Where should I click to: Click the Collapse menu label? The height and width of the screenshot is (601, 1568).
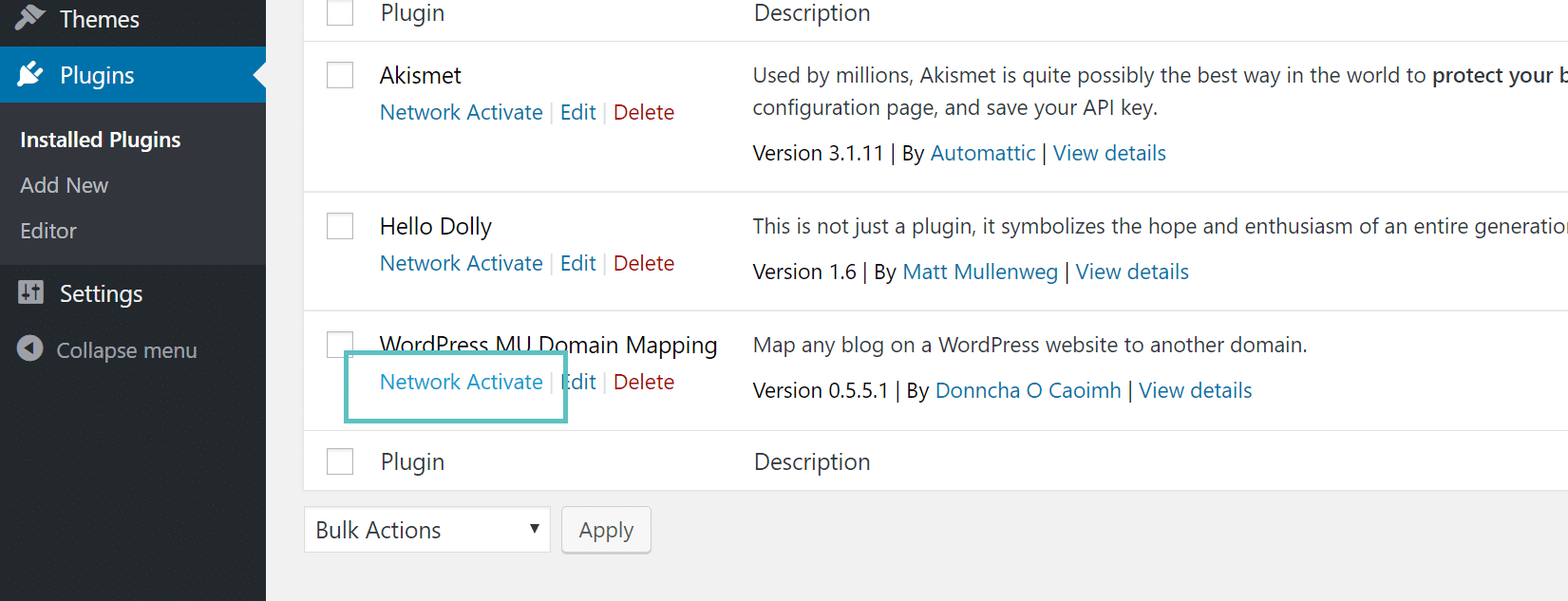pos(126,350)
